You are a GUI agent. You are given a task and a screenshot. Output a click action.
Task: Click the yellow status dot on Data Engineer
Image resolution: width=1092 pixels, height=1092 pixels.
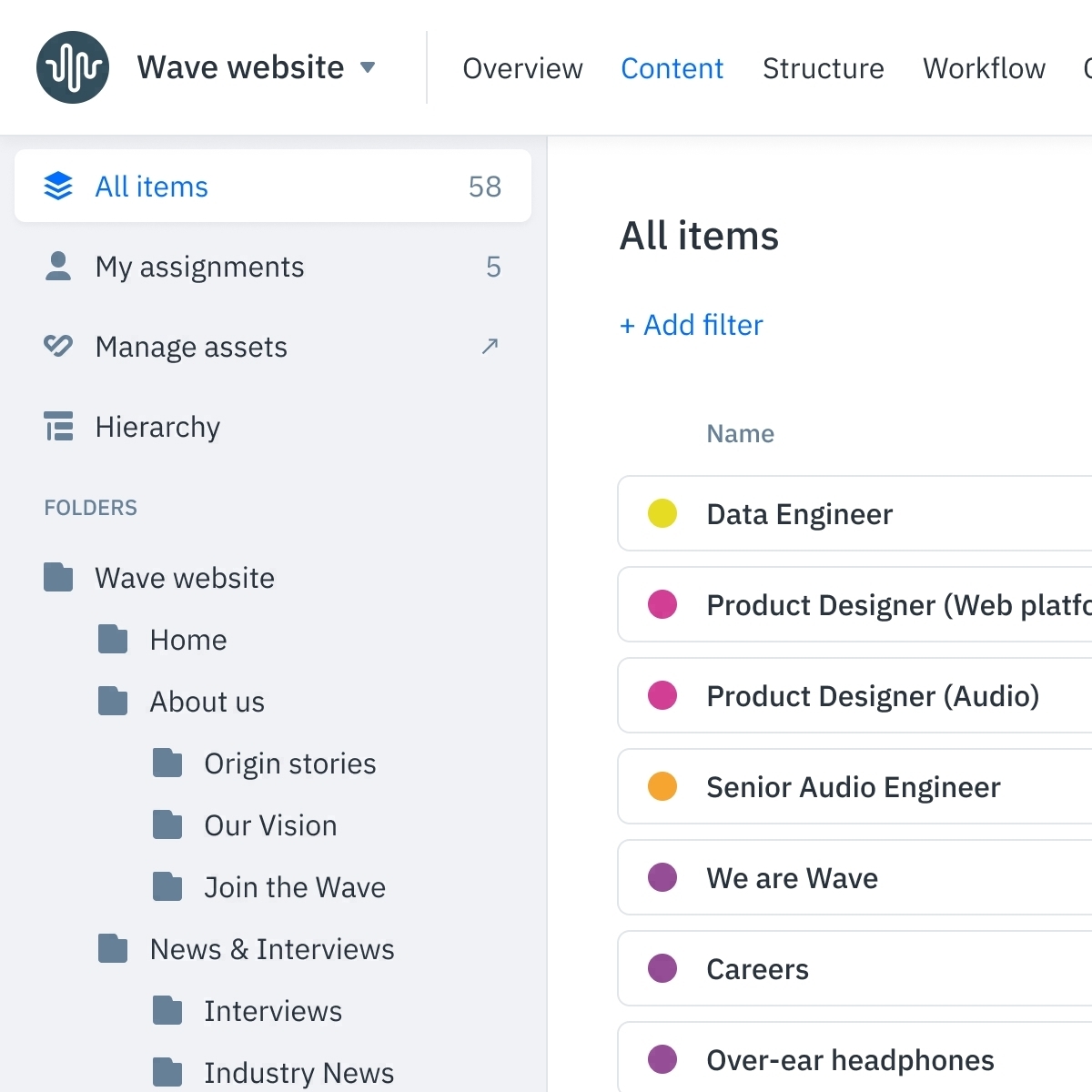[x=662, y=513]
